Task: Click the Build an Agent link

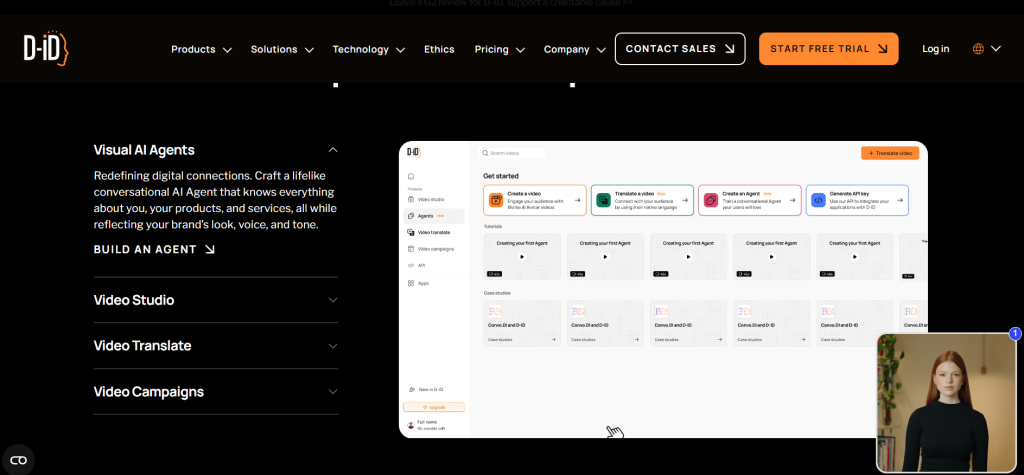Action: pyautogui.click(x=154, y=249)
